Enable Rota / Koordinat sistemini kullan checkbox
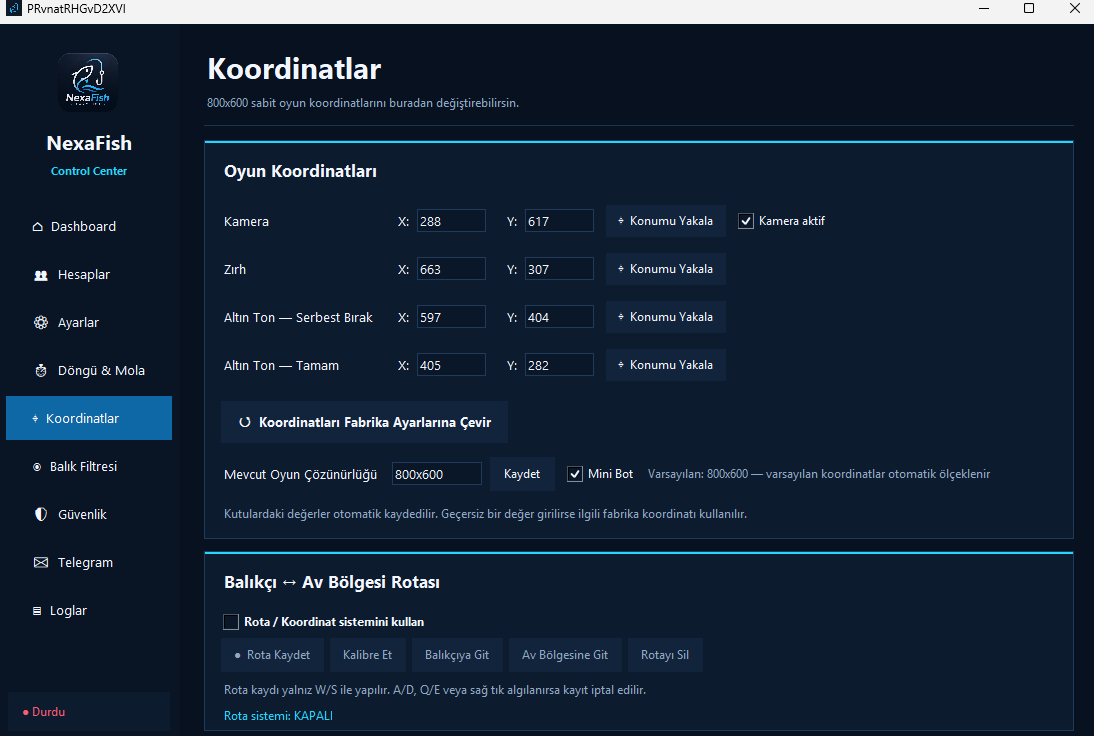 [x=231, y=622]
